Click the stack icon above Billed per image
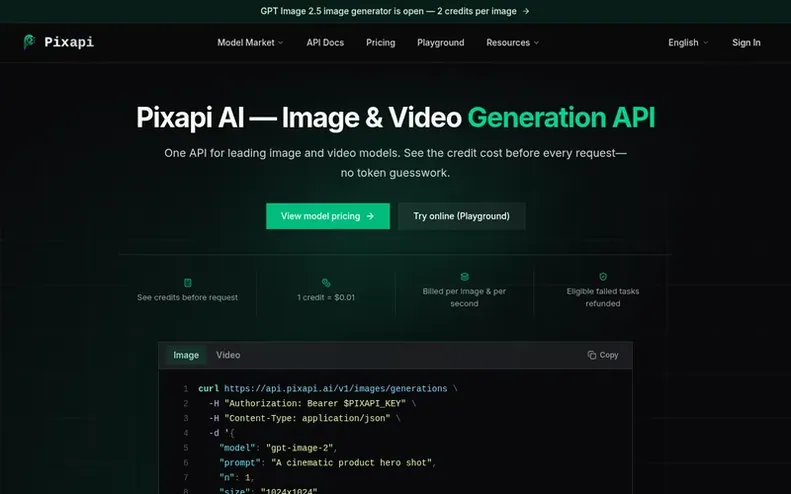791x494 pixels. coord(465,277)
